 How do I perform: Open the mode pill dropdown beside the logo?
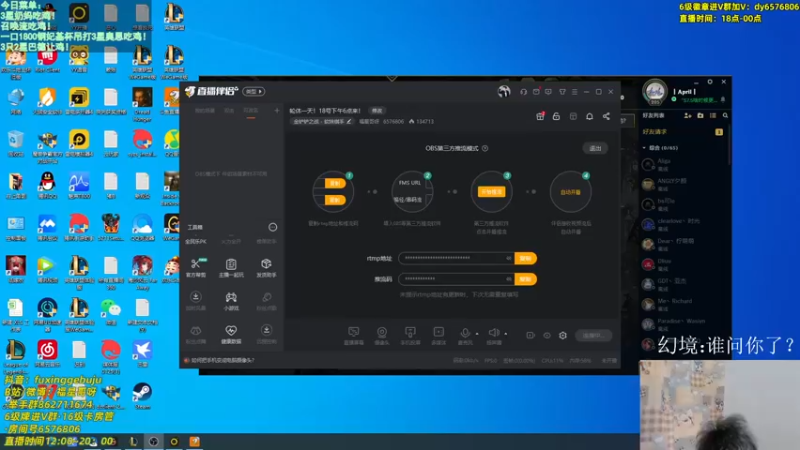coord(254,91)
